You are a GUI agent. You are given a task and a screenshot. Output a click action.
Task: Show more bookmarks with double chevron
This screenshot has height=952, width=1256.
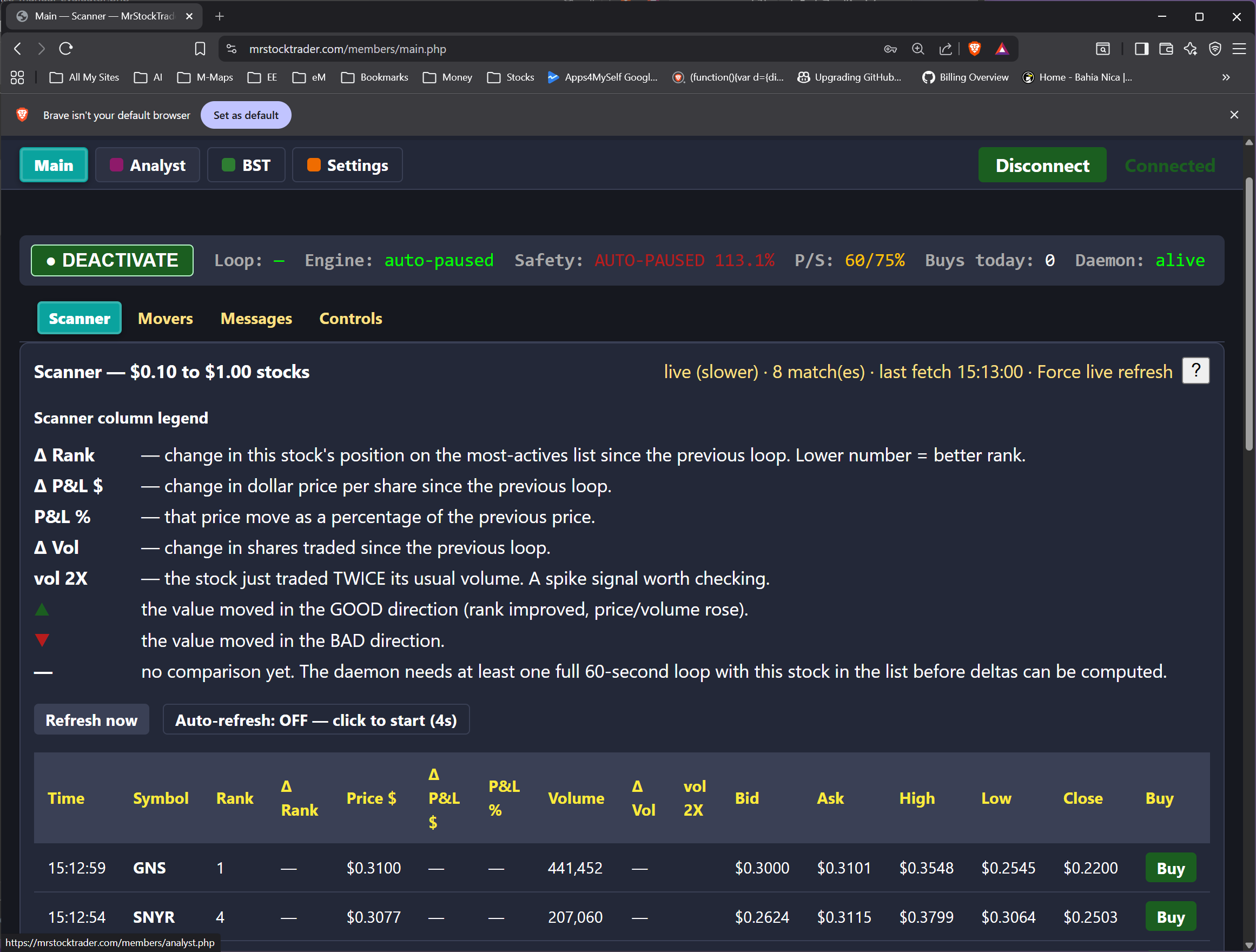(x=1226, y=77)
